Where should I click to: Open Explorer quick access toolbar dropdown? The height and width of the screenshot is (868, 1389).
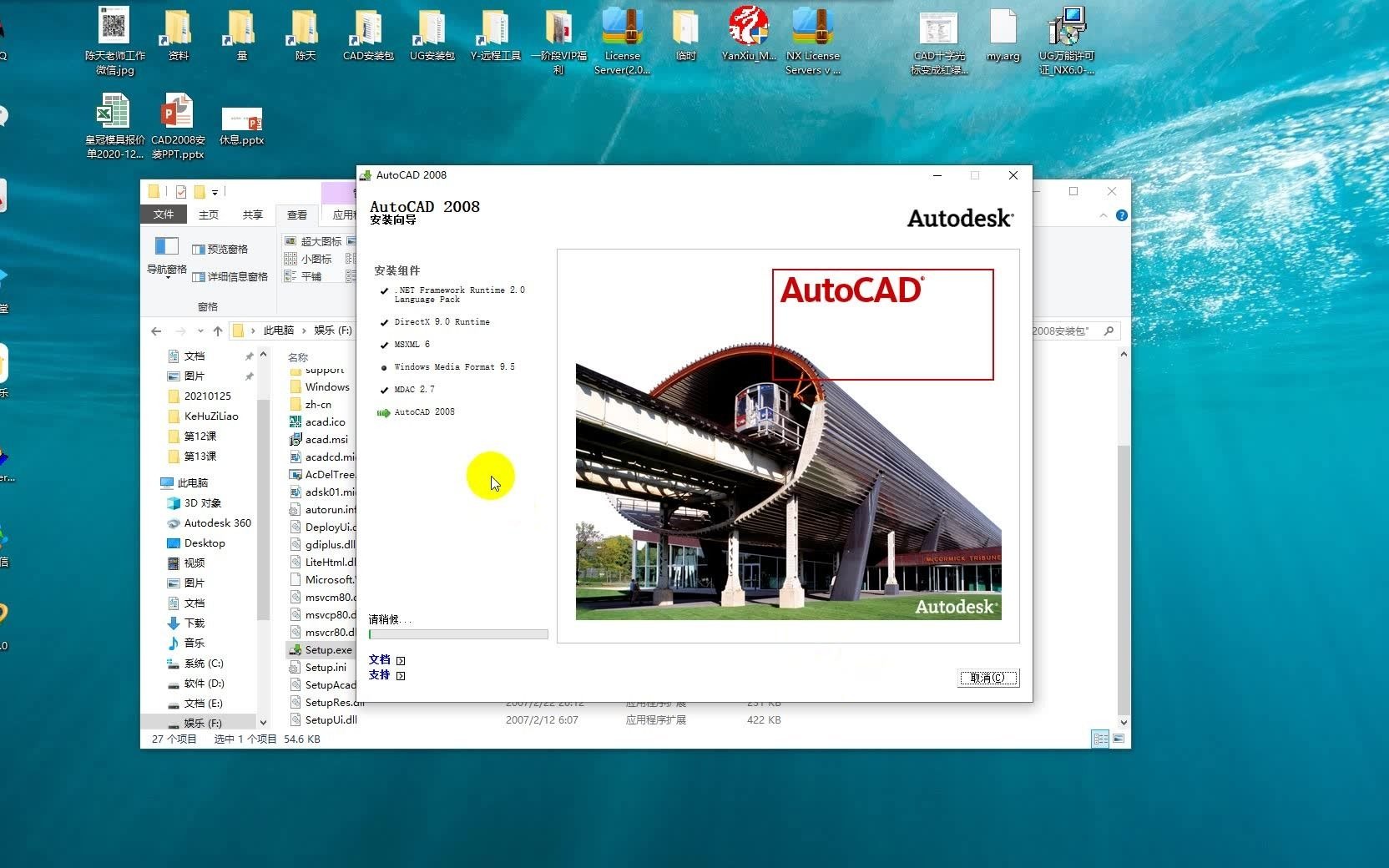click(215, 192)
